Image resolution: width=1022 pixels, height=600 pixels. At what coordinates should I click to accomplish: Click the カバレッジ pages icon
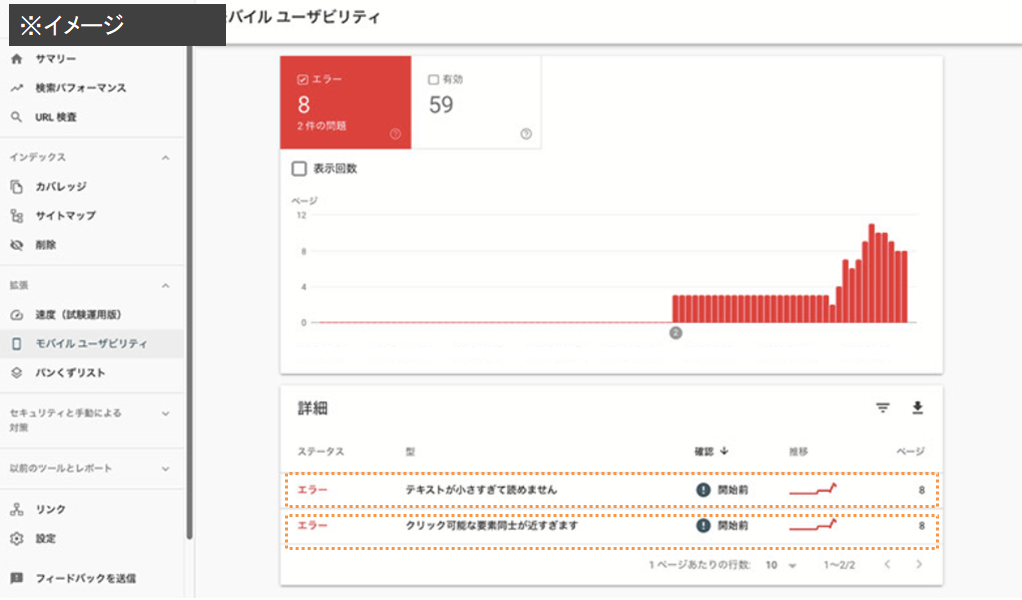[17, 186]
